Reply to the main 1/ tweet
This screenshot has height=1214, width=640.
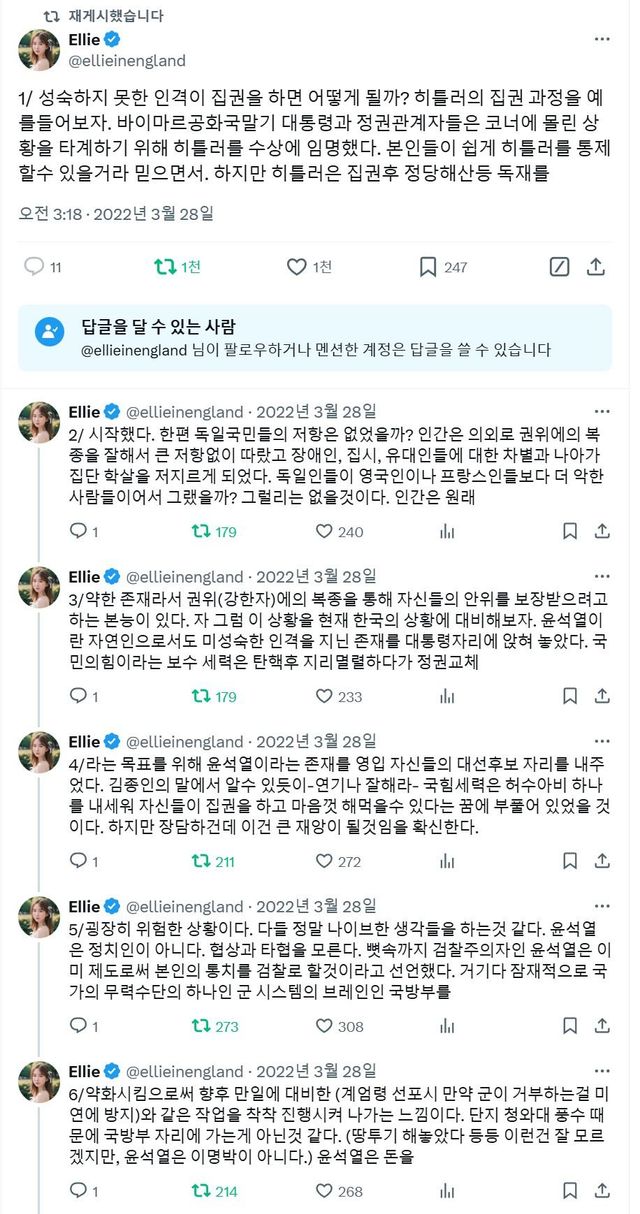(33, 266)
